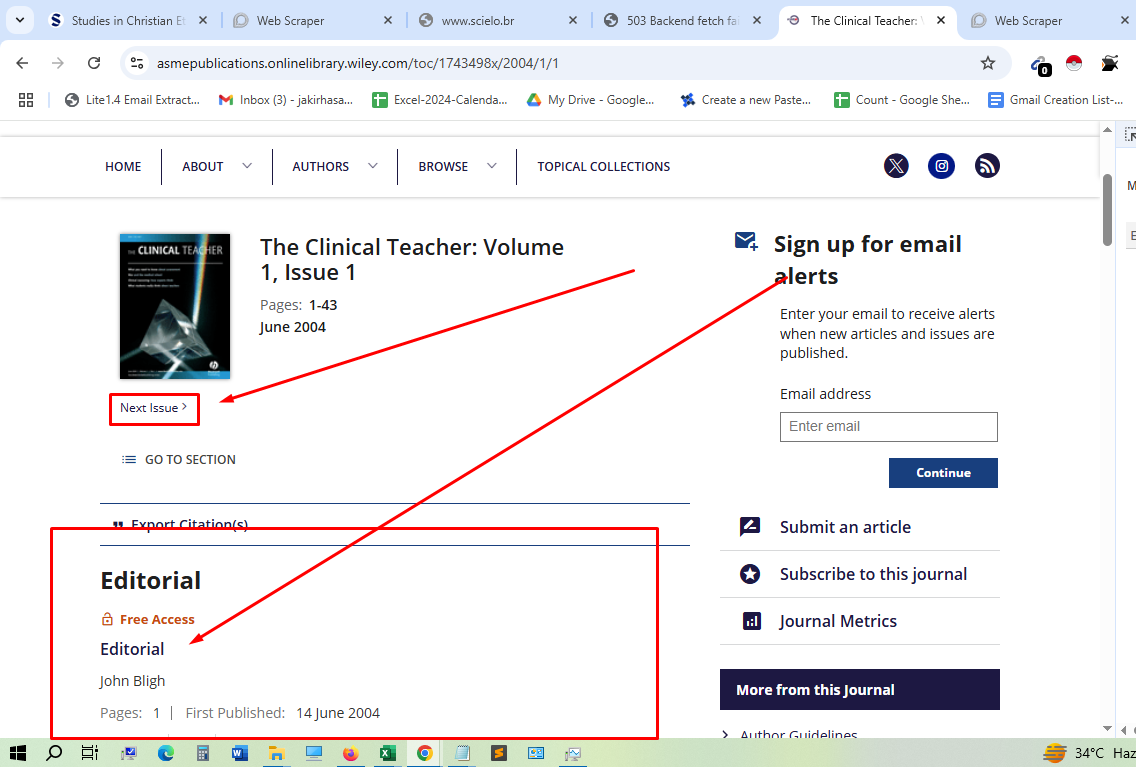This screenshot has height=767, width=1136.
Task: Go to TOPICAL COLLECTIONS menu item
Action: (x=603, y=166)
